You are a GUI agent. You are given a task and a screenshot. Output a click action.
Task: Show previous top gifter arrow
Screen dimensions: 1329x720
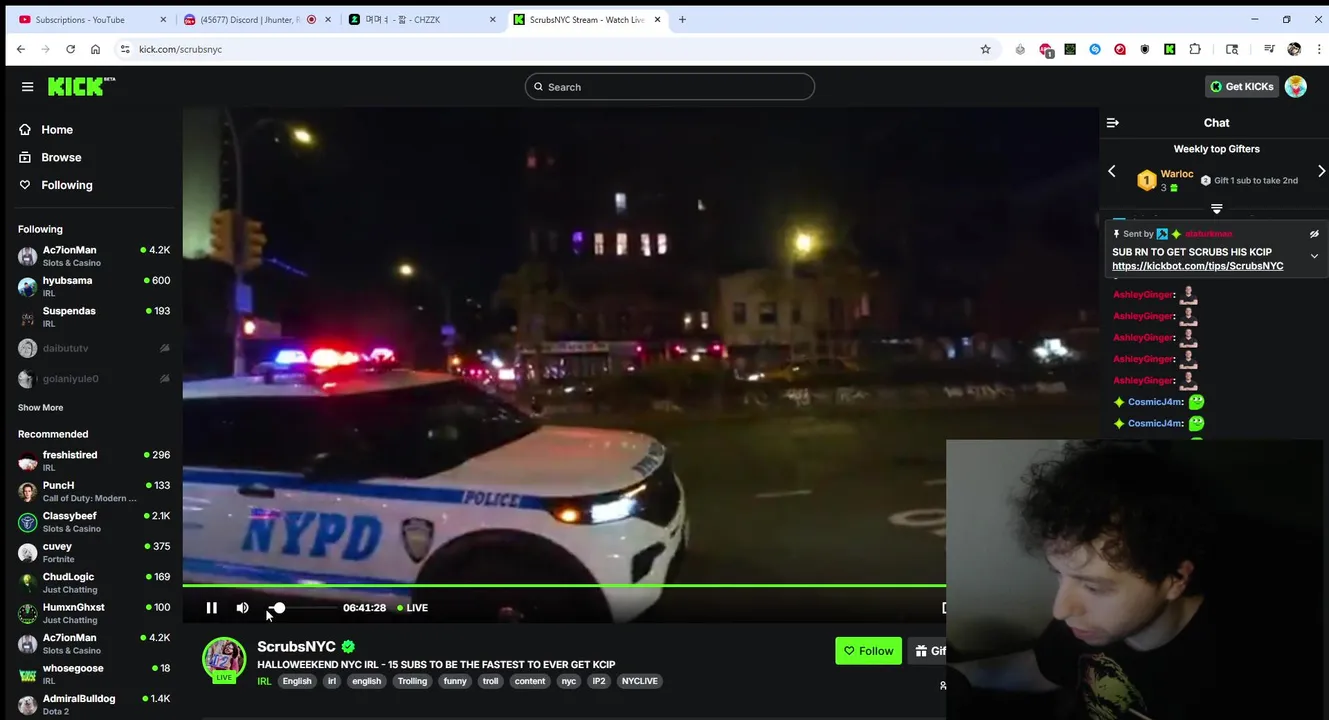[1112, 172]
